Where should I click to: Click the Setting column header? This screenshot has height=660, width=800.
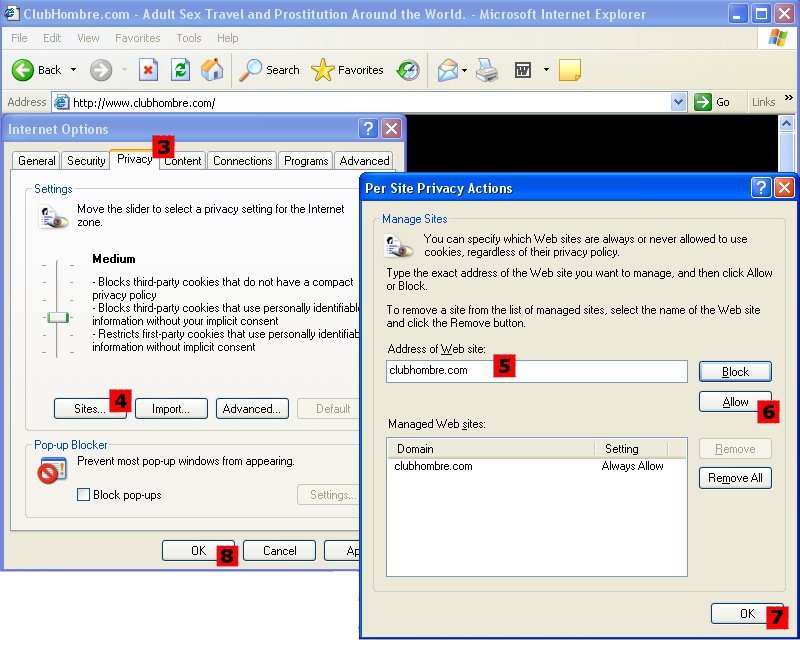[x=632, y=448]
